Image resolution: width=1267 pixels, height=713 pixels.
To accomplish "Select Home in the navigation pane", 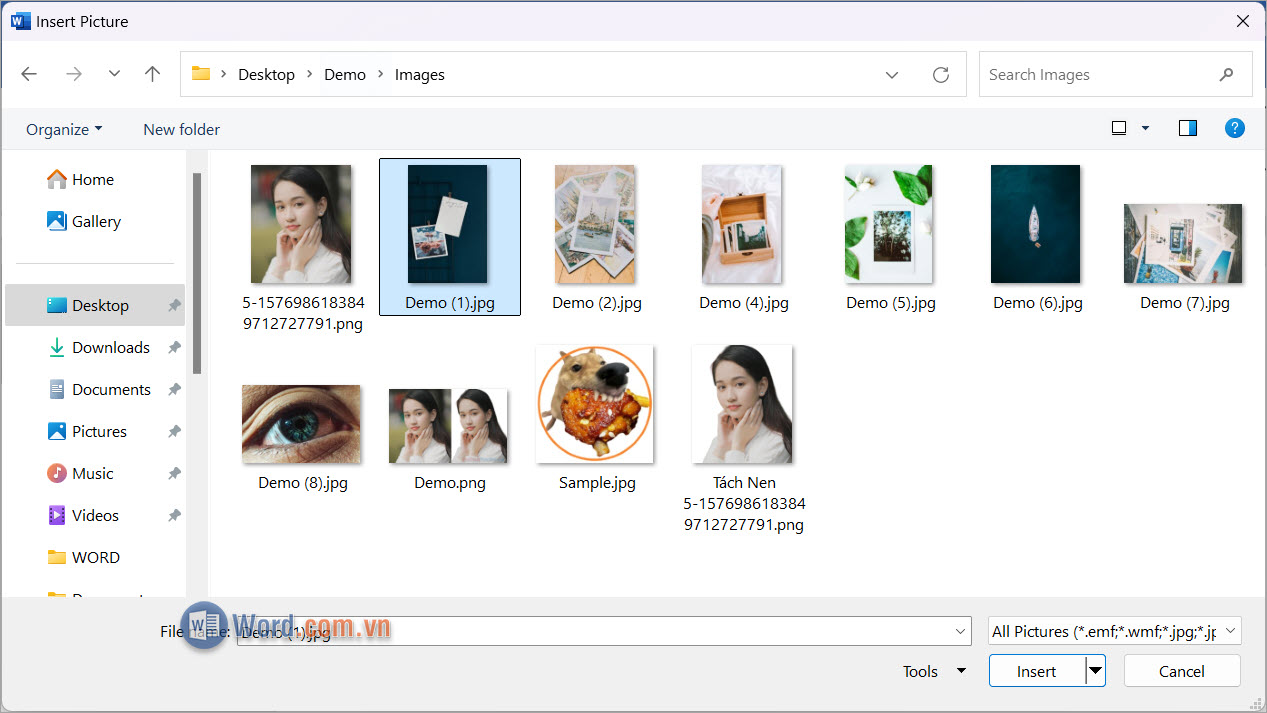I will click(93, 180).
